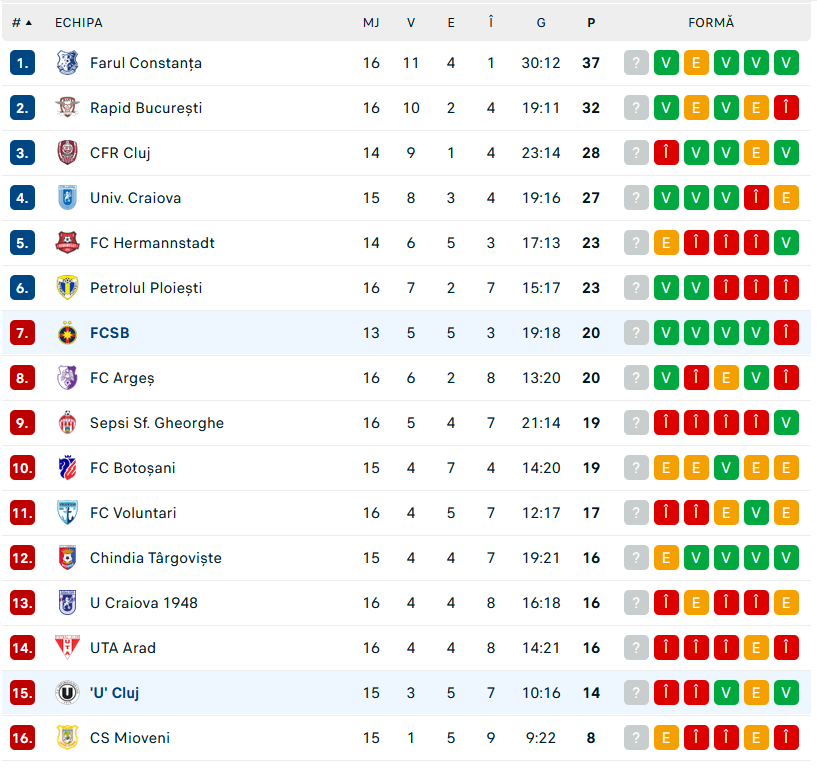Click FCSB's red loss form badge

pyautogui.click(x=786, y=333)
